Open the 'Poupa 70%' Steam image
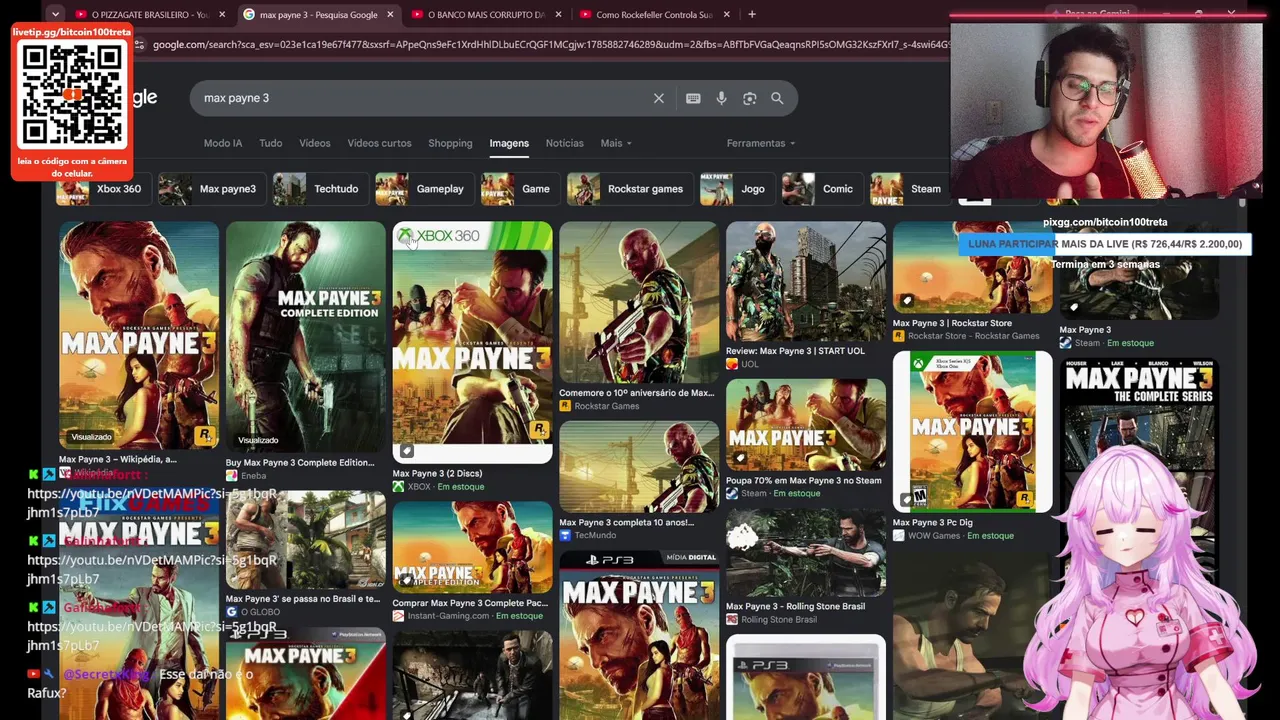Viewport: 1280px width, 720px height. click(806, 425)
